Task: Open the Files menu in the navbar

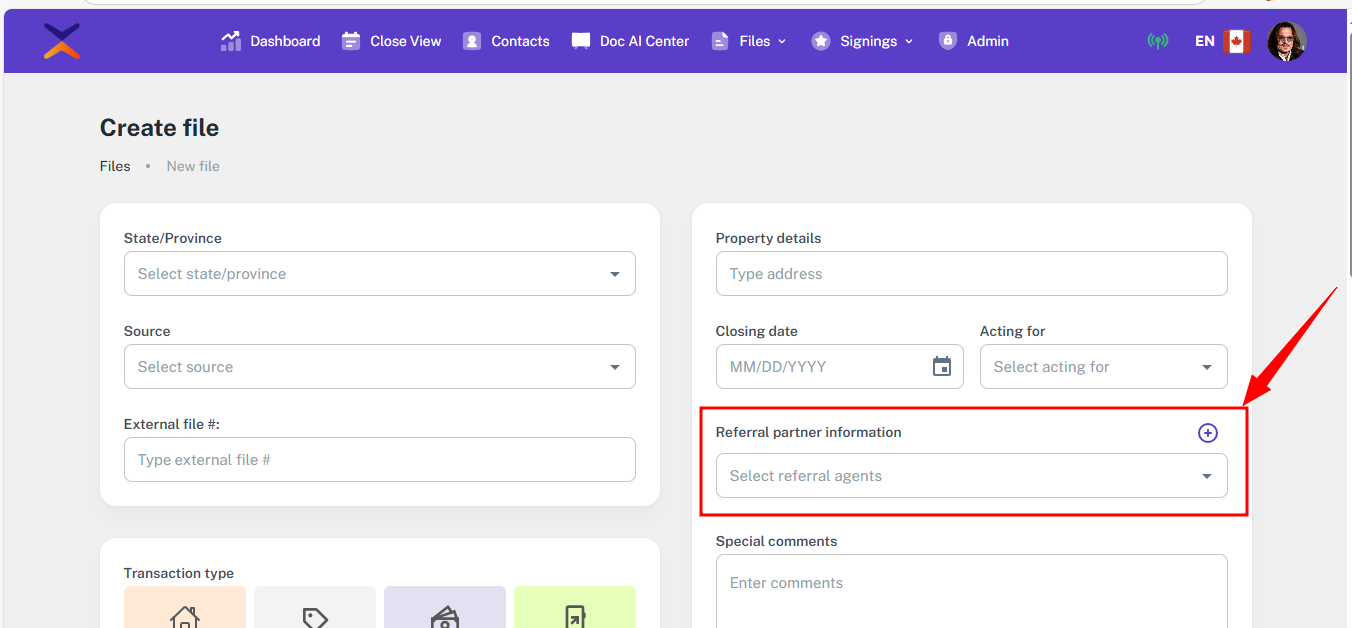Action: pos(749,41)
